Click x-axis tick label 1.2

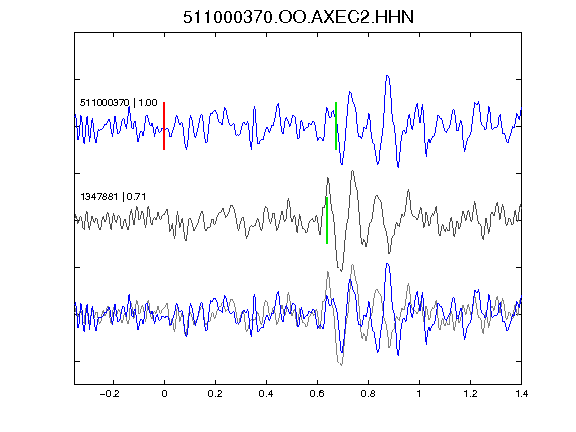tap(470, 394)
